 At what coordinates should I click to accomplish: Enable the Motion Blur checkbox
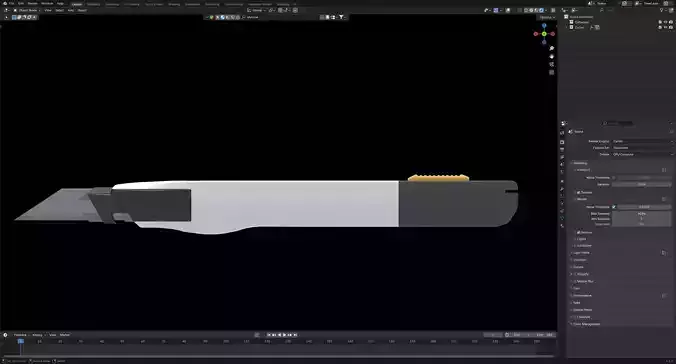(x=575, y=281)
